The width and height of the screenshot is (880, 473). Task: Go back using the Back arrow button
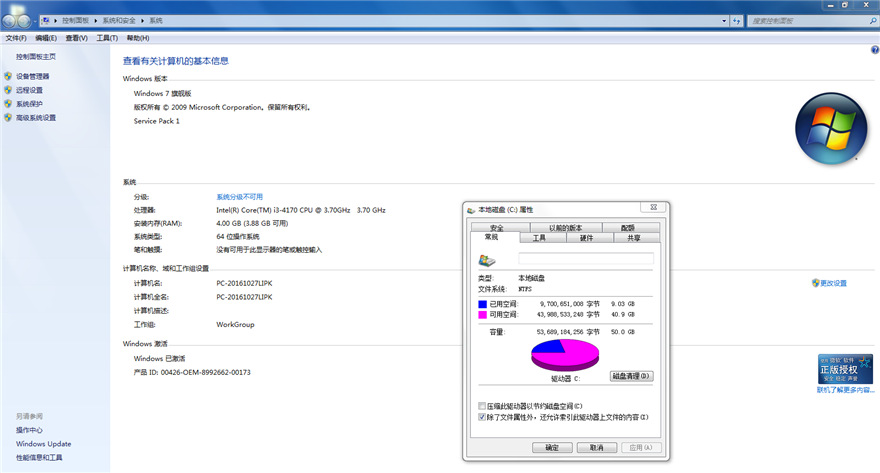click(9, 21)
